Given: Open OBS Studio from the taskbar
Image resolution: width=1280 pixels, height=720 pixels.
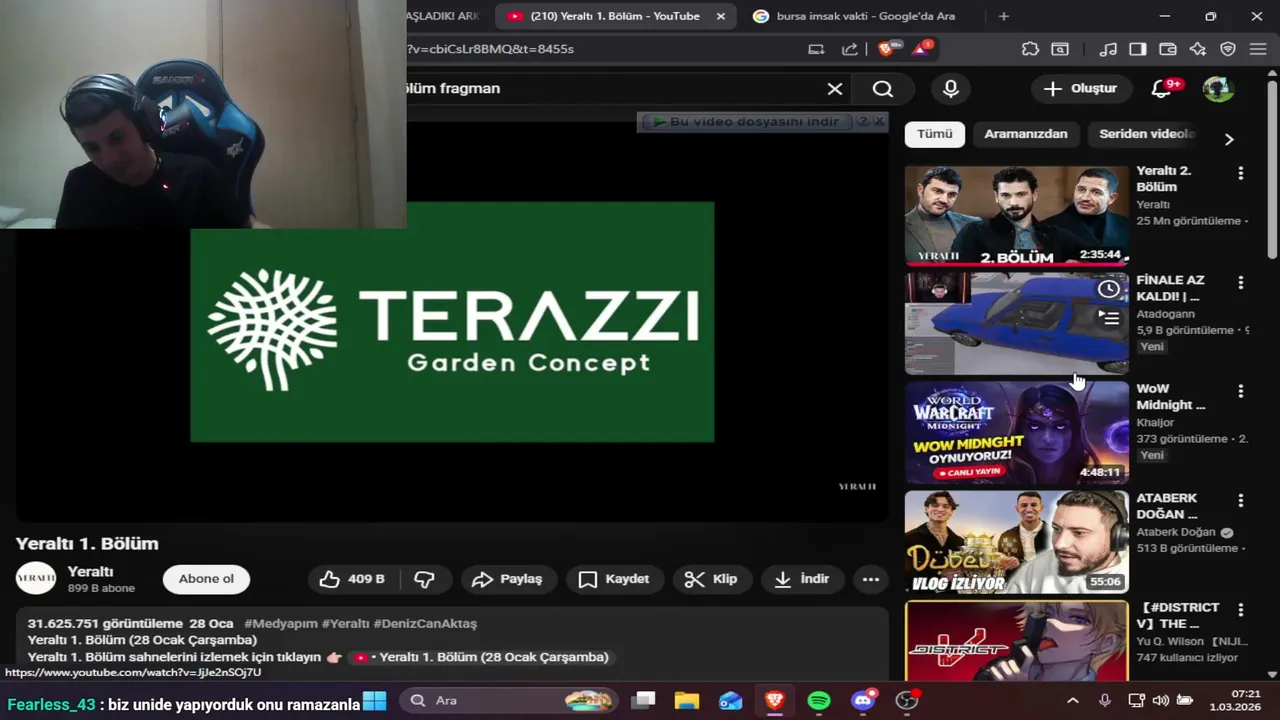Looking at the screenshot, I should point(907,701).
